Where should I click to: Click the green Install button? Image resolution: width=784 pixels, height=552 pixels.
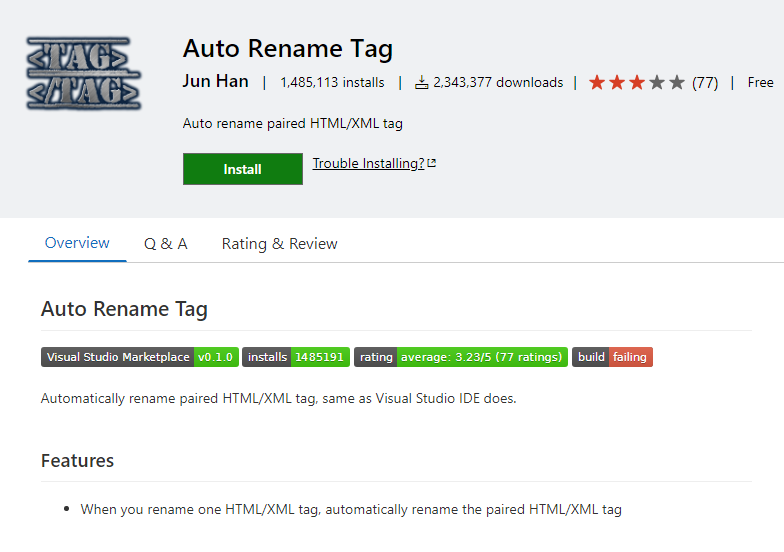[x=242, y=169]
